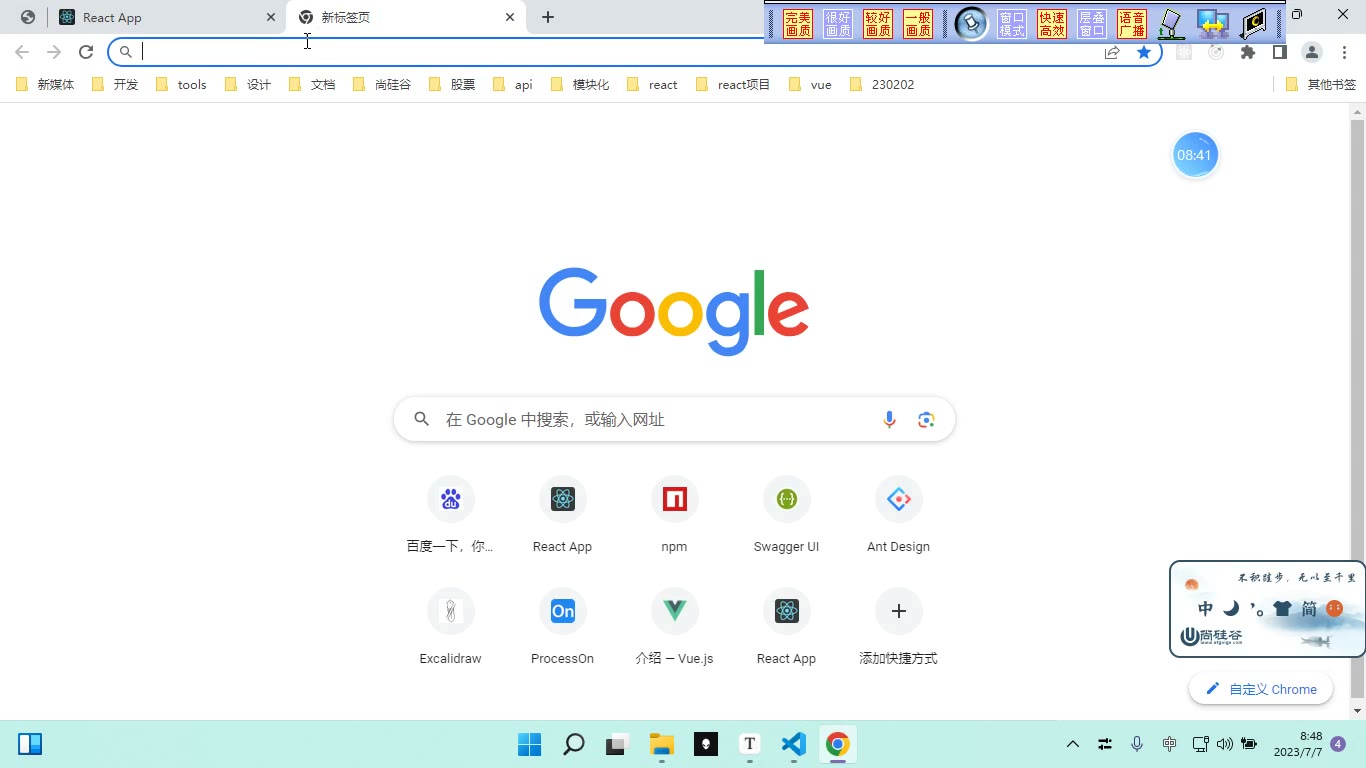Reload the page with the refresh button

[86, 52]
